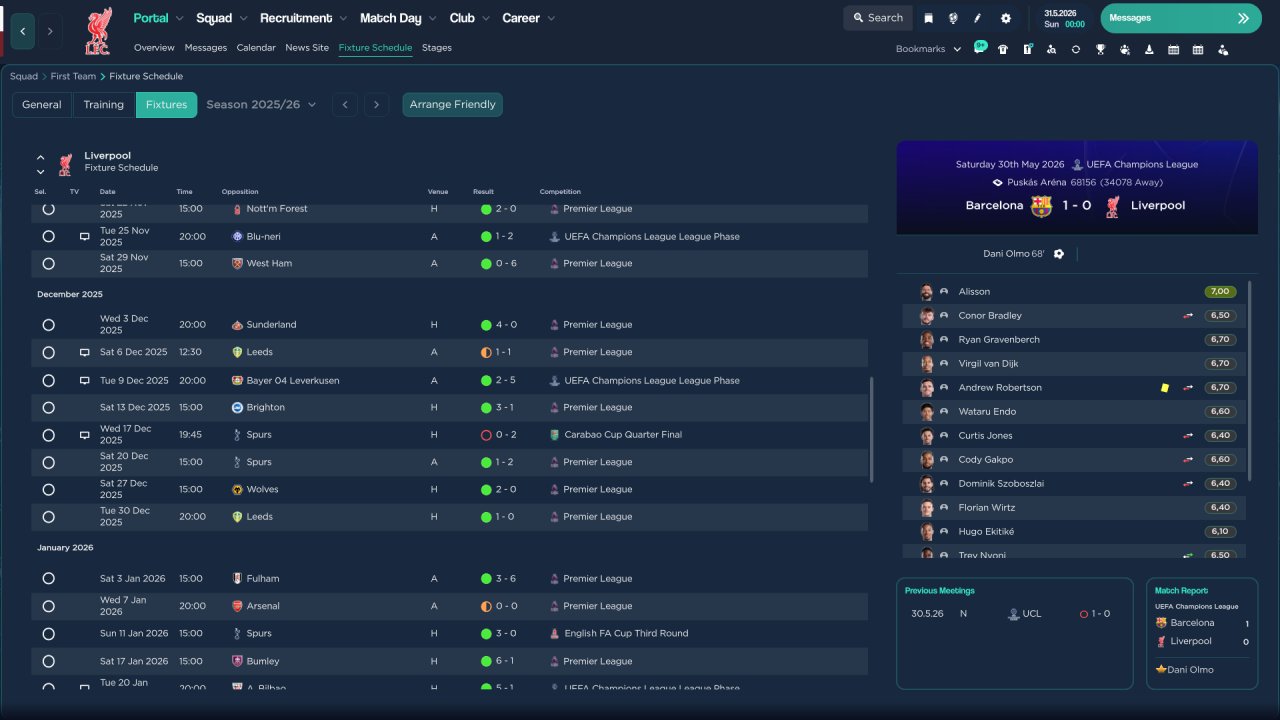Open the 9+ notifications speech bubble

point(980,47)
